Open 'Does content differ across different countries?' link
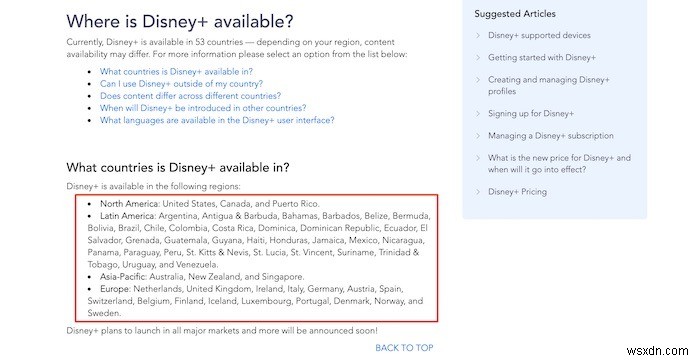 (x=190, y=95)
